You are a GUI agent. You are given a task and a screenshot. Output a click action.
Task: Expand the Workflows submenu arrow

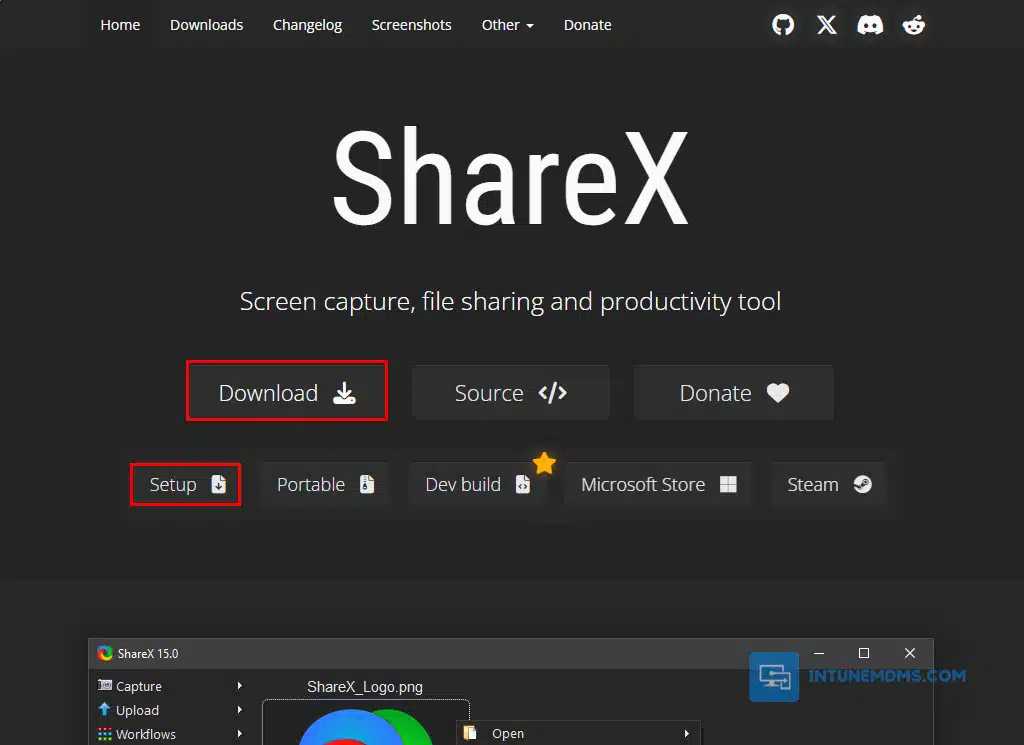(x=240, y=734)
